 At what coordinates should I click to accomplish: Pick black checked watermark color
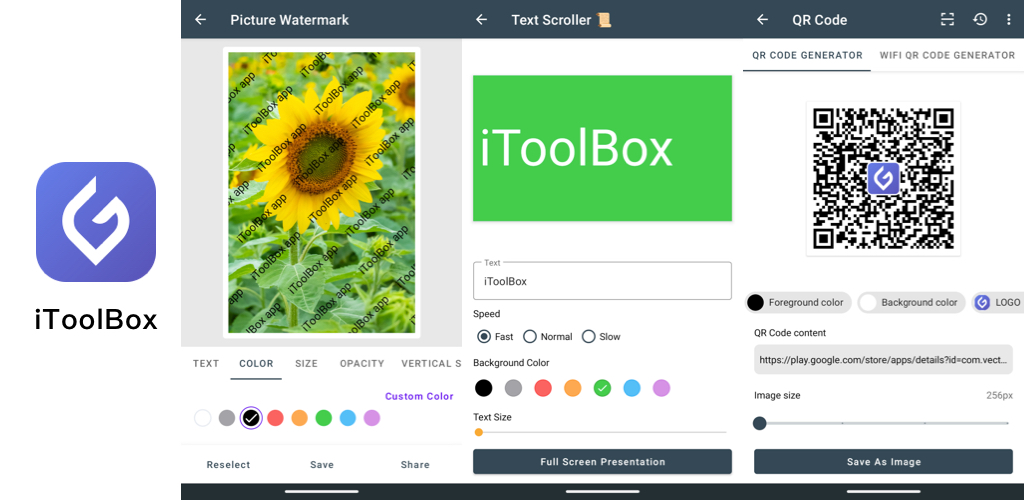(251, 418)
